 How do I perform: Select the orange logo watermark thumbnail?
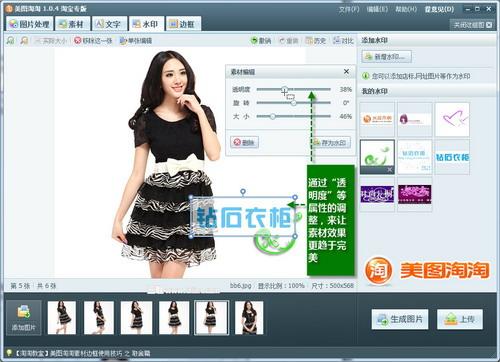pos(377,119)
